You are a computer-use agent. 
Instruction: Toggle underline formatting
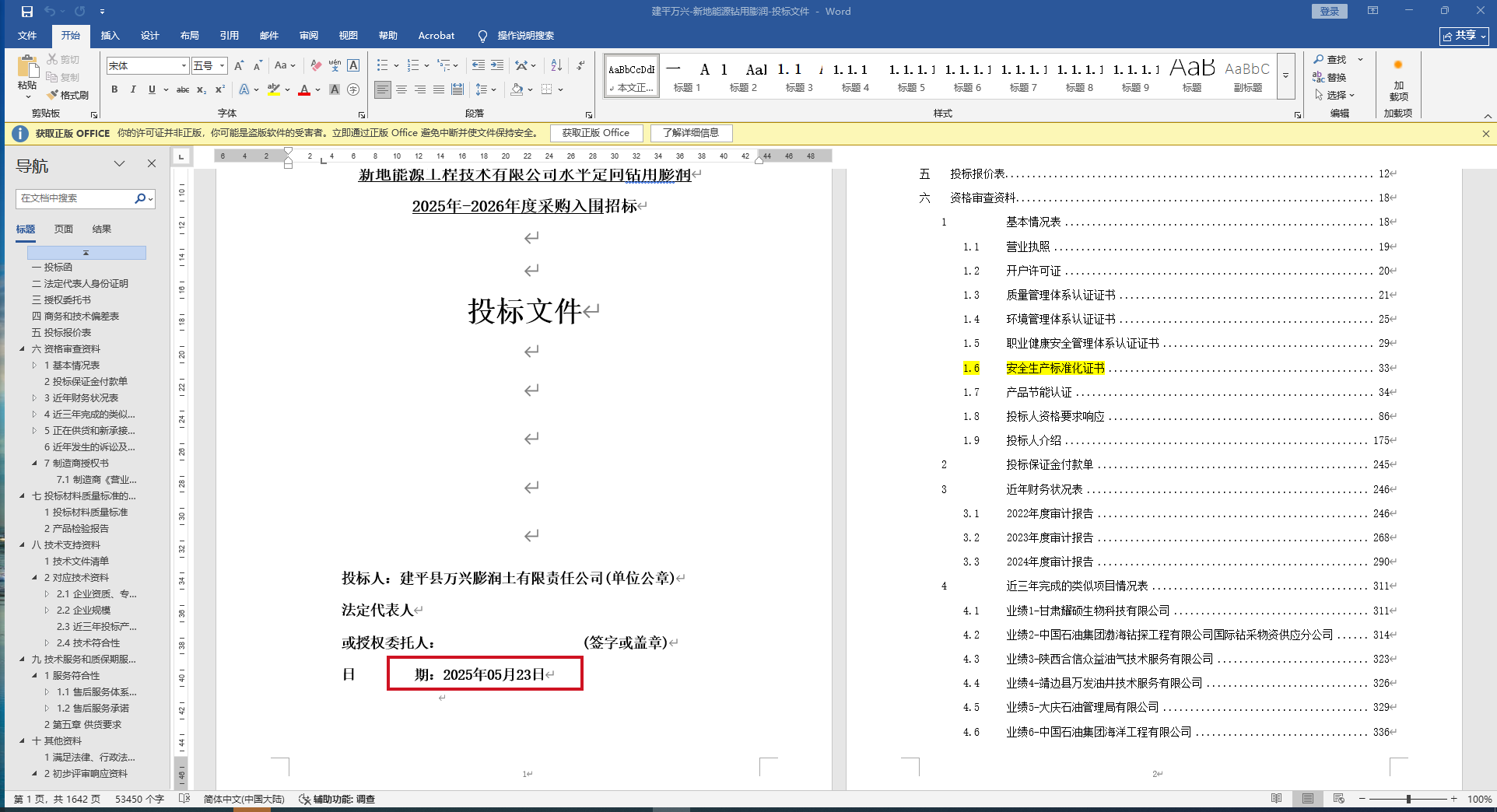click(152, 89)
